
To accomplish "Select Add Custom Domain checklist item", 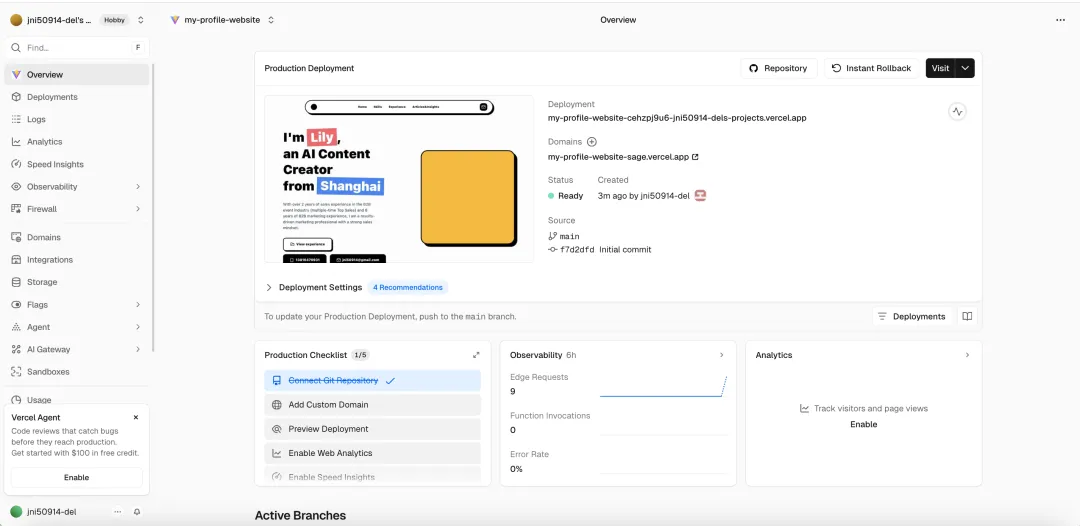I will [373, 405].
